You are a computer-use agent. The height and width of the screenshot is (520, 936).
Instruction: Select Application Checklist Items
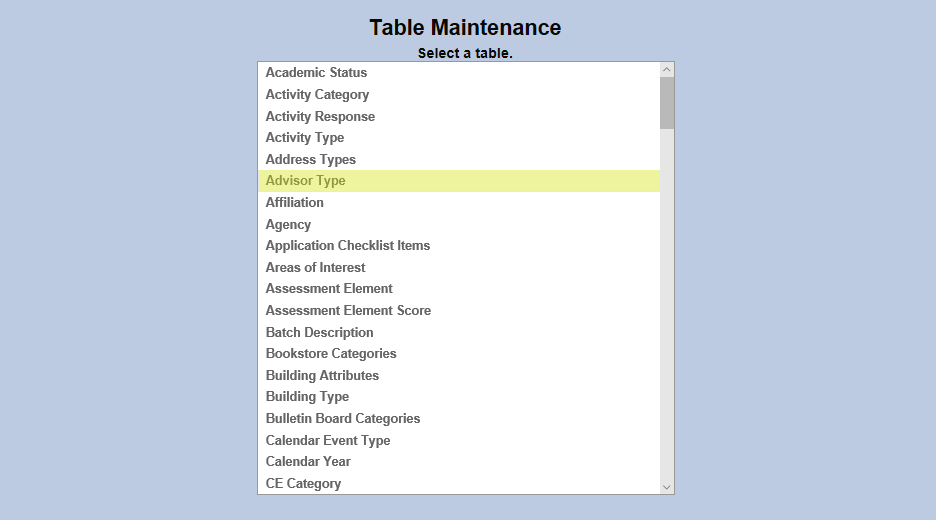click(348, 246)
